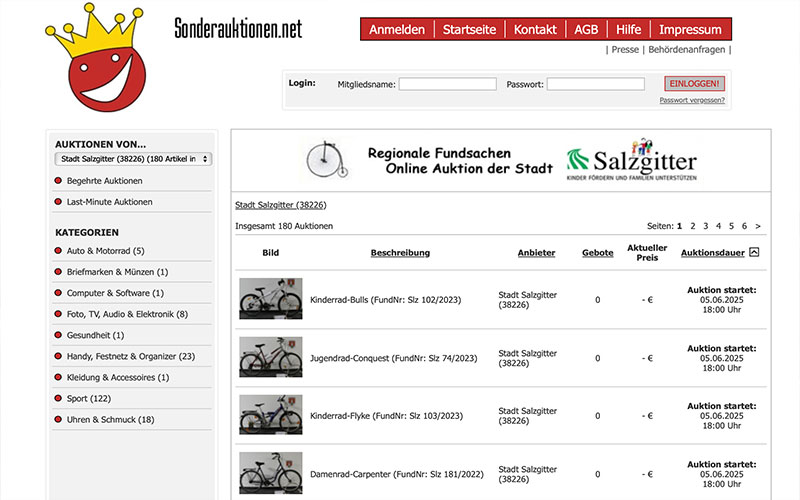Click the Mitgliedsname input field
The image size is (800, 500).
(447, 84)
